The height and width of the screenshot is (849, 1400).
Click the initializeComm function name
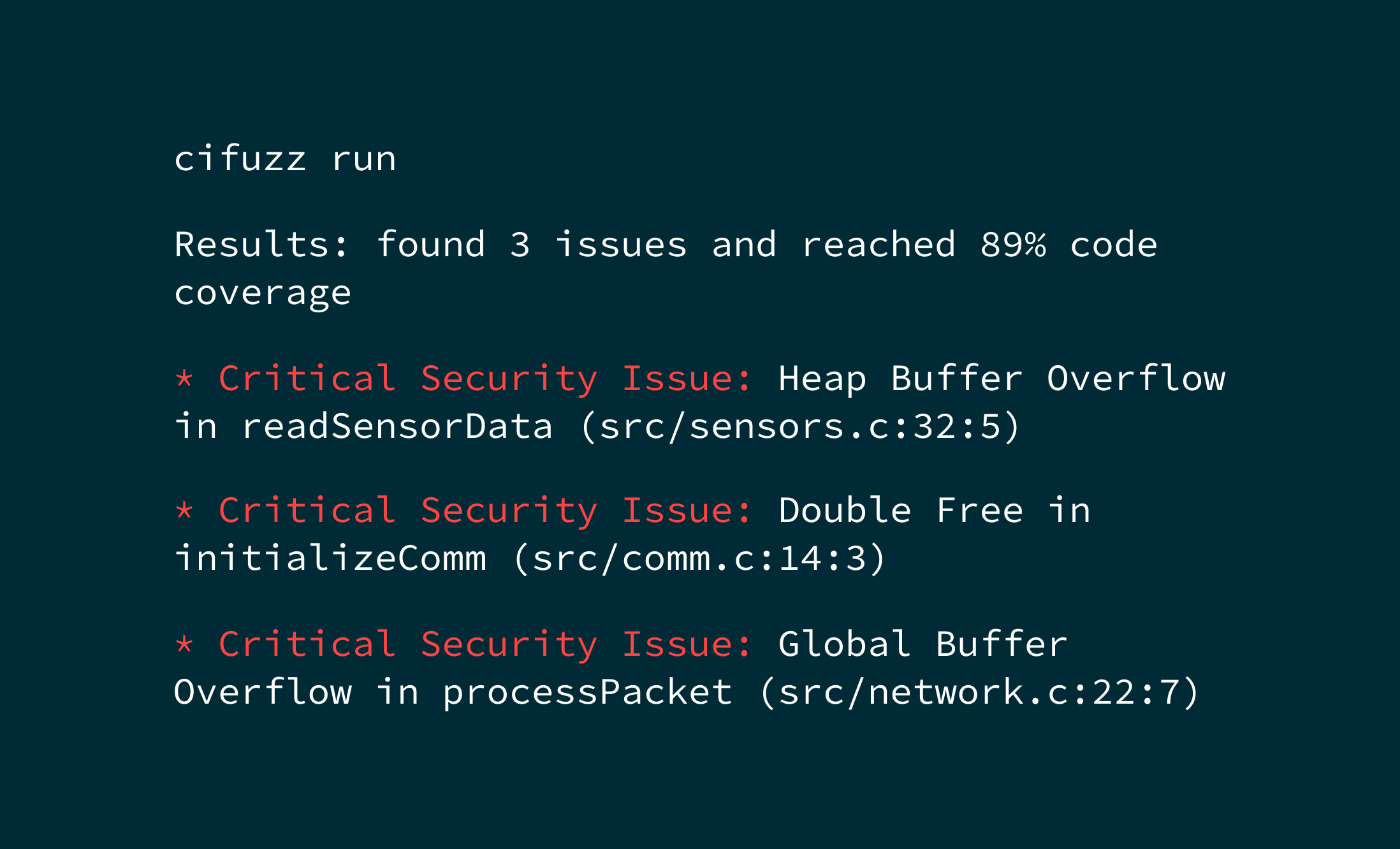click(330, 558)
